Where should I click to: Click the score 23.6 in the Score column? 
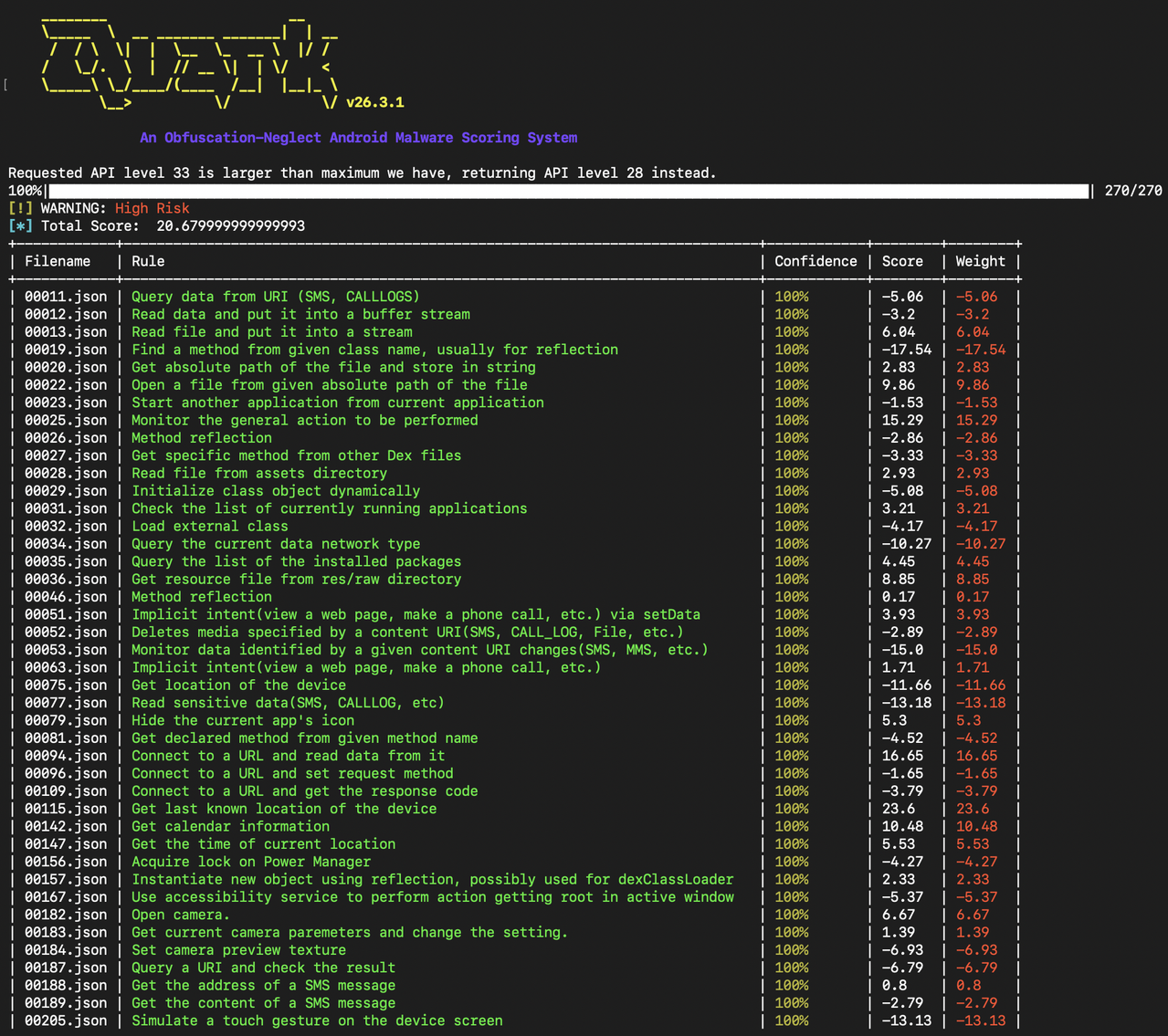(899, 809)
